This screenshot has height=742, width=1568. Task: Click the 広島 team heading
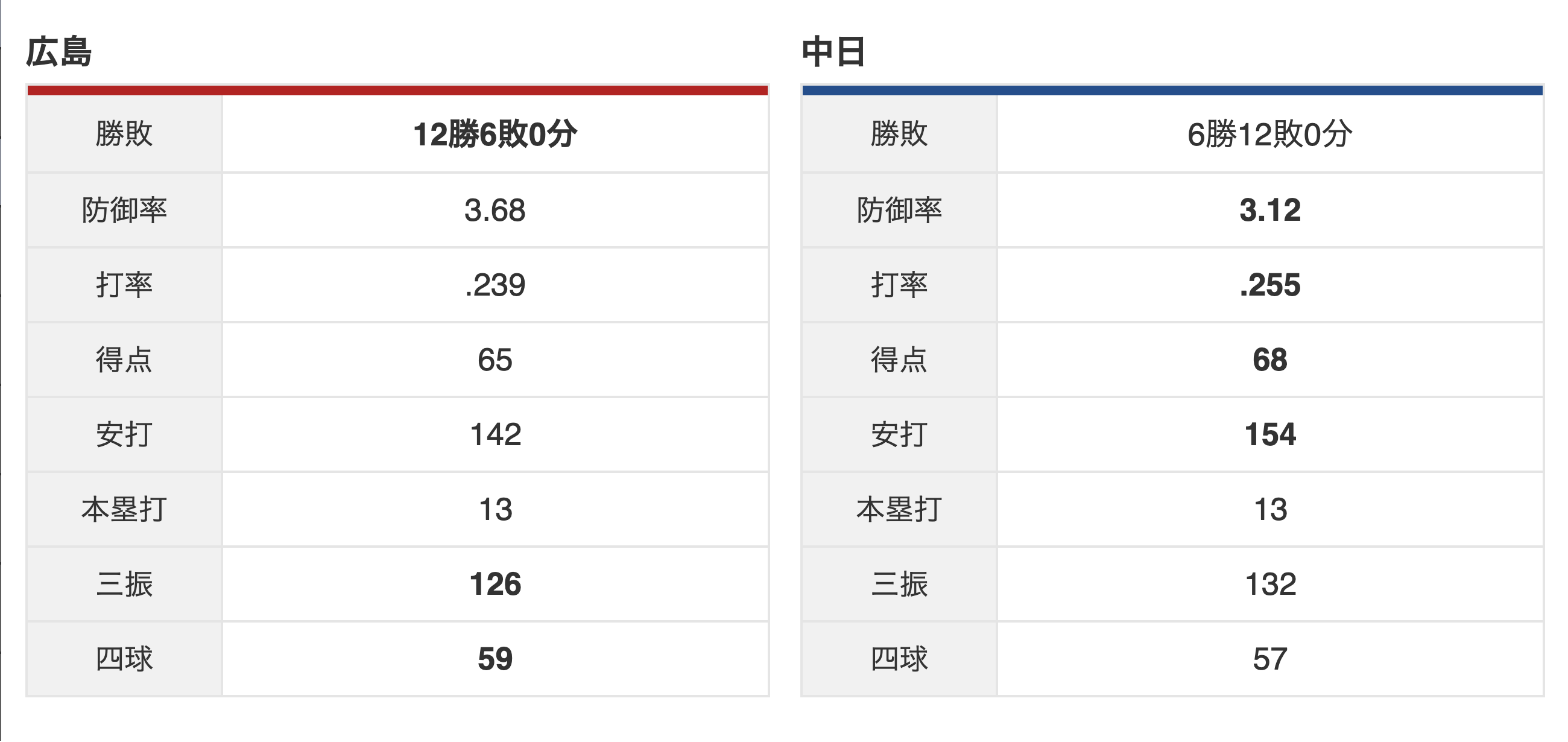59,52
